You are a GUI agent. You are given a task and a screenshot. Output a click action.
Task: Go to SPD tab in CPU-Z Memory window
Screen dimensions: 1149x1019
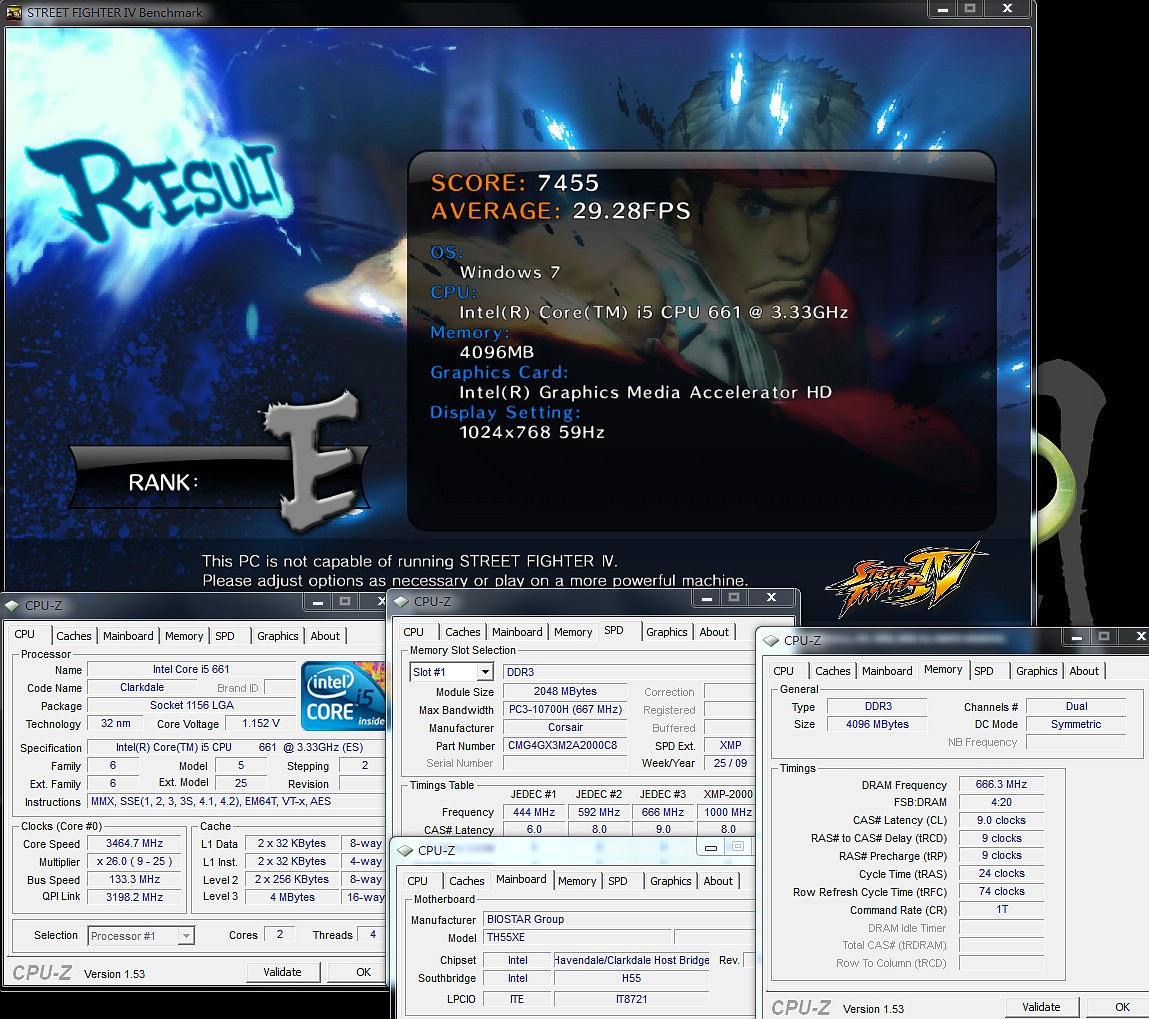tap(984, 670)
